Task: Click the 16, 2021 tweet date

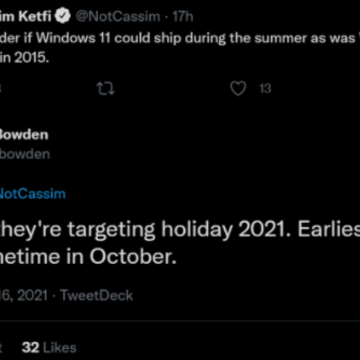Action: pyautogui.click(x=24, y=296)
